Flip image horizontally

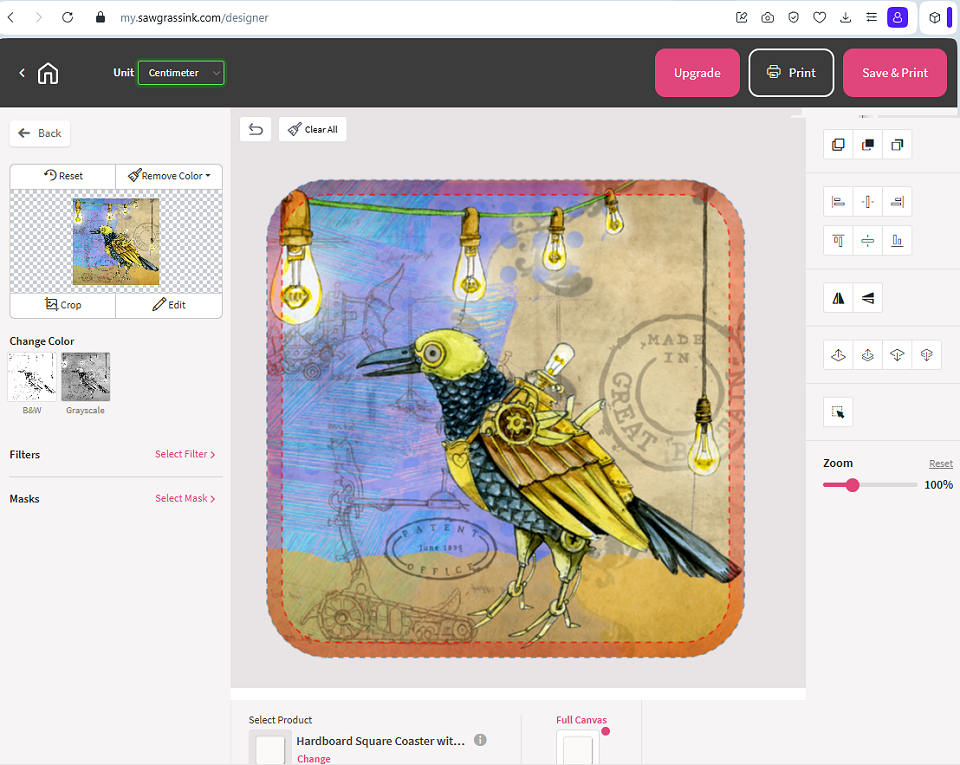(838, 298)
